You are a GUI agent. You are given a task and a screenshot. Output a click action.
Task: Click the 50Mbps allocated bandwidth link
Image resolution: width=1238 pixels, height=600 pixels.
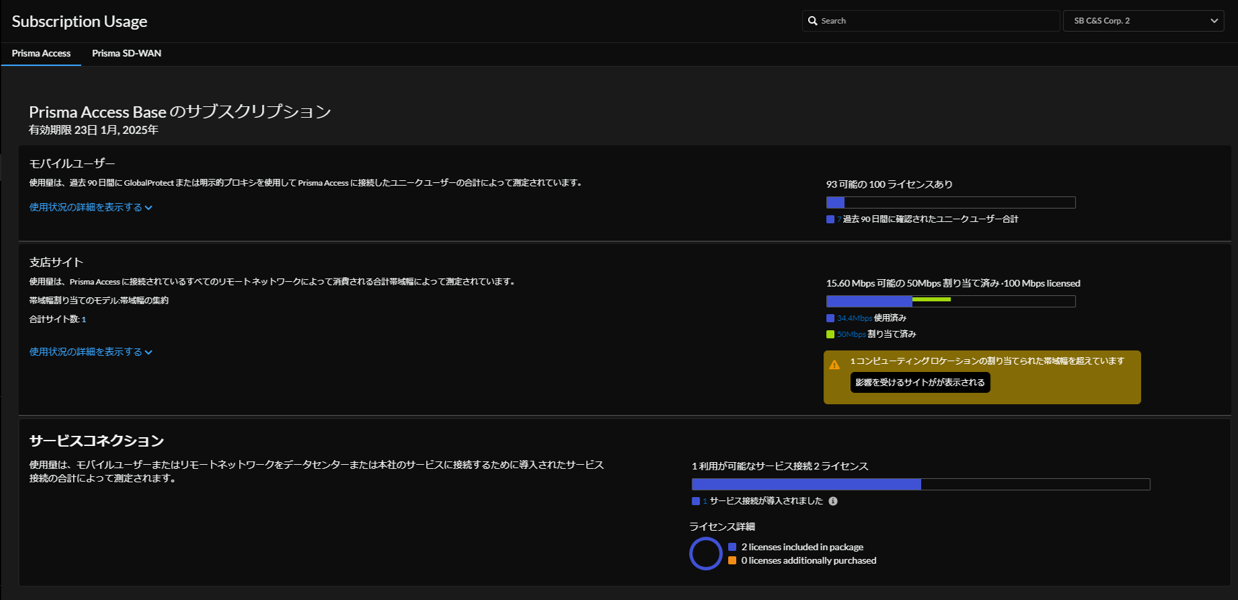[x=851, y=334]
